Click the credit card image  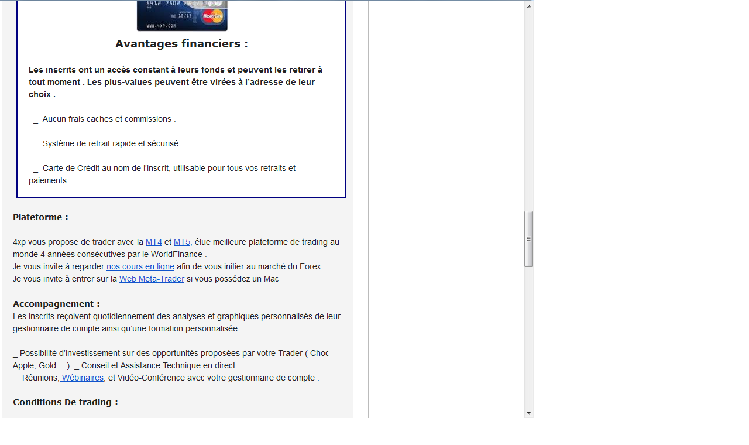[182, 15]
